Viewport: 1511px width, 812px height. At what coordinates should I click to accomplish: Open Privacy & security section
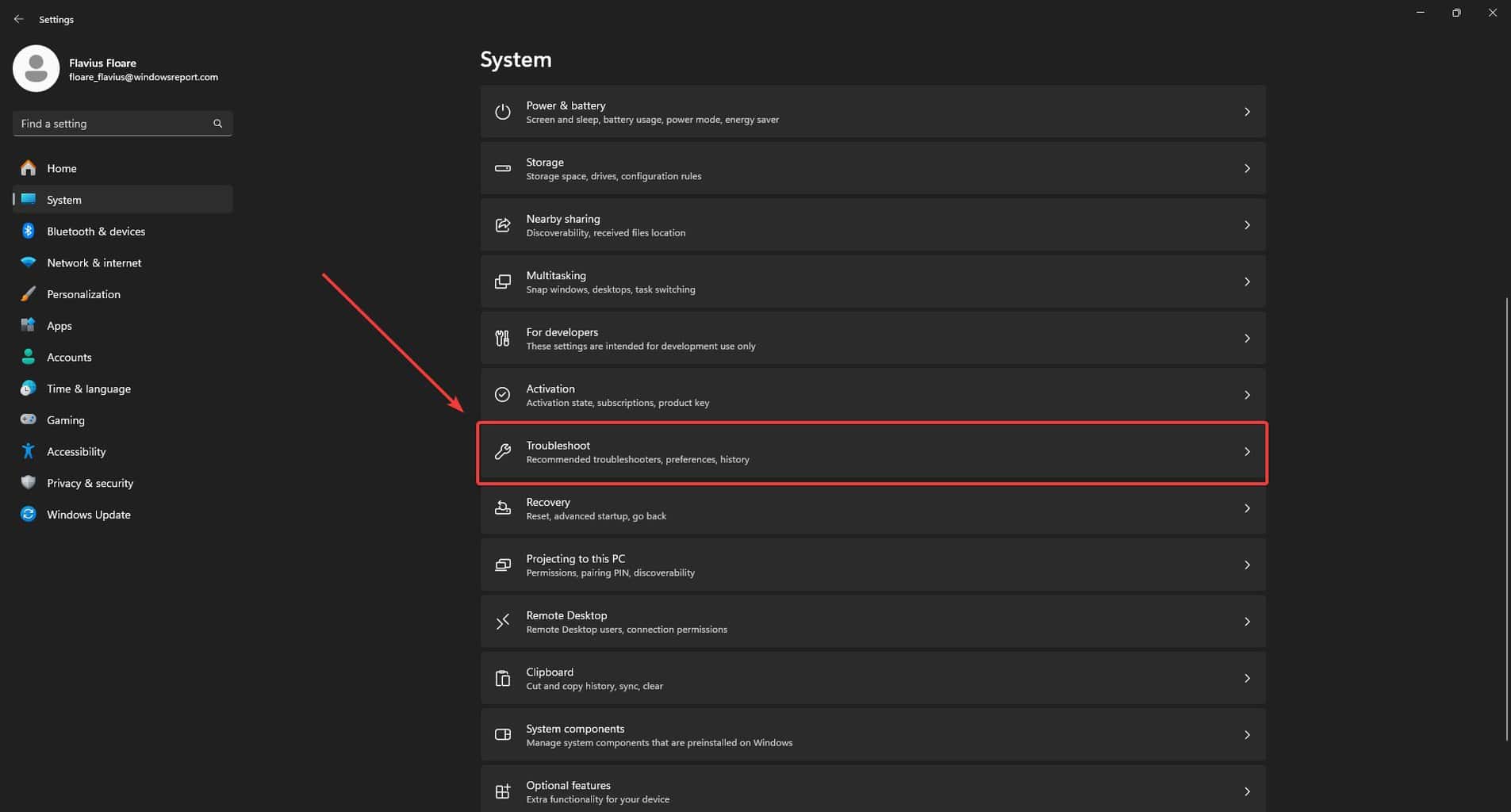[122, 483]
